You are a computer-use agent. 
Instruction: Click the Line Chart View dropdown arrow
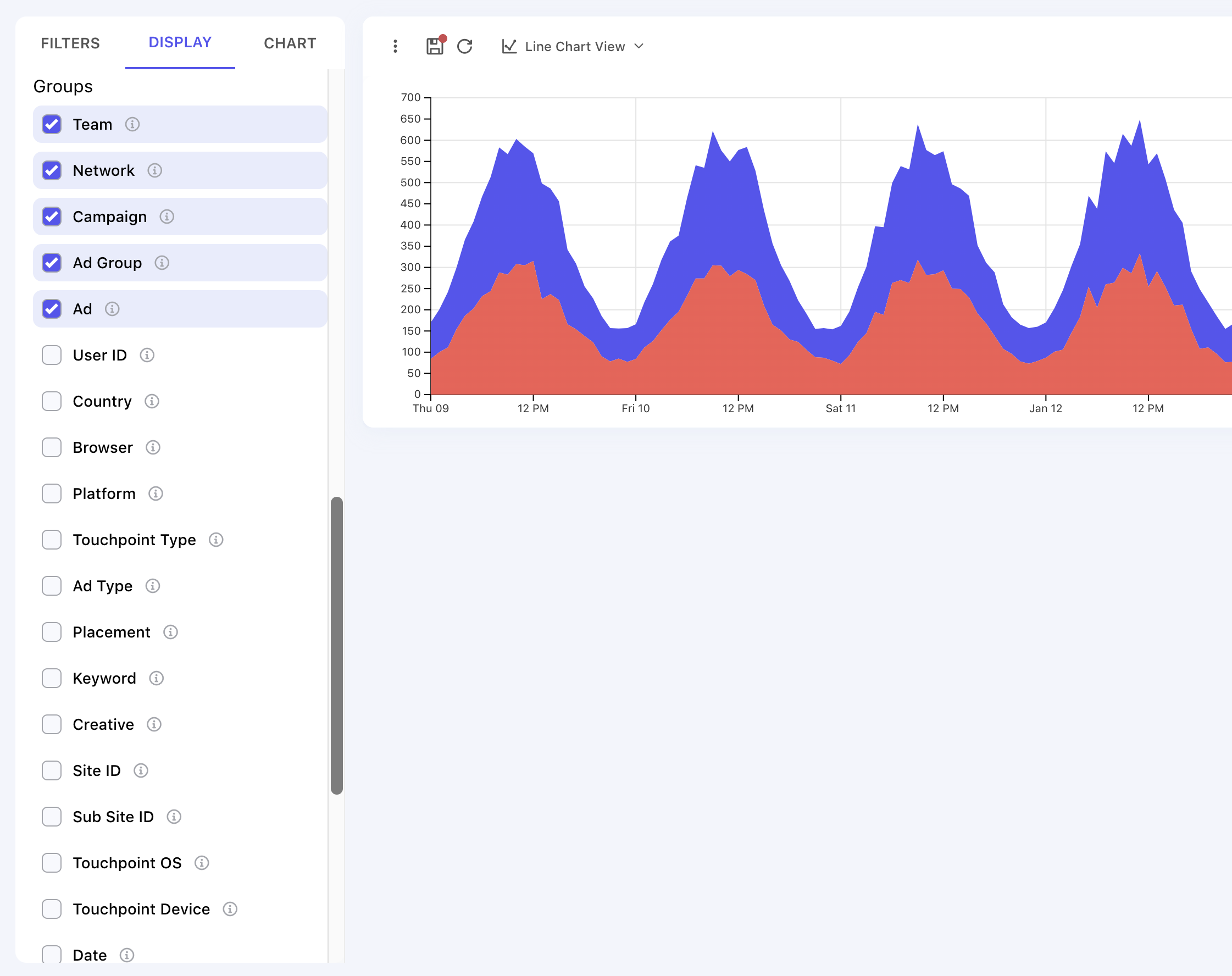641,47
